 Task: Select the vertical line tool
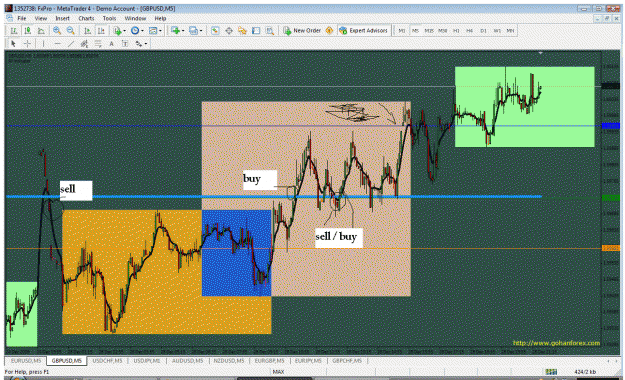43,43
